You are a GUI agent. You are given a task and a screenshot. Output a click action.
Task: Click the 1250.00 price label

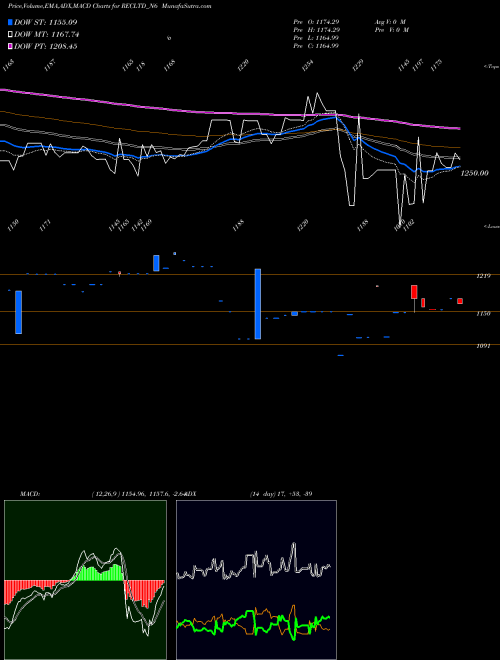pyautogui.click(x=474, y=173)
